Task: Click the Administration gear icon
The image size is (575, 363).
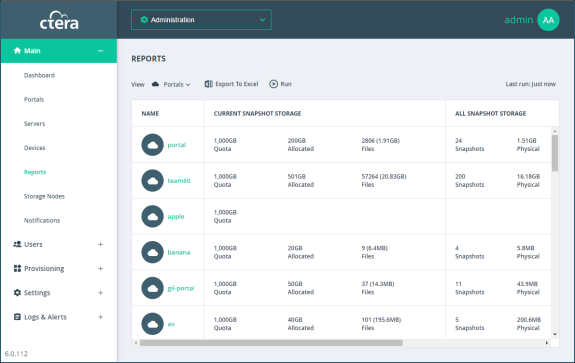Action: [x=144, y=19]
